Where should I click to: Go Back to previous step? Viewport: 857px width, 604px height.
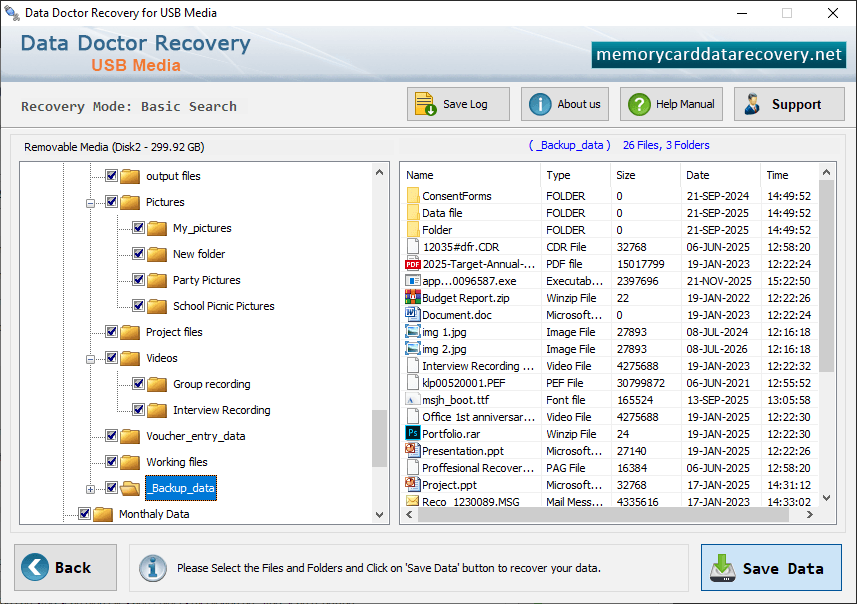point(66,567)
